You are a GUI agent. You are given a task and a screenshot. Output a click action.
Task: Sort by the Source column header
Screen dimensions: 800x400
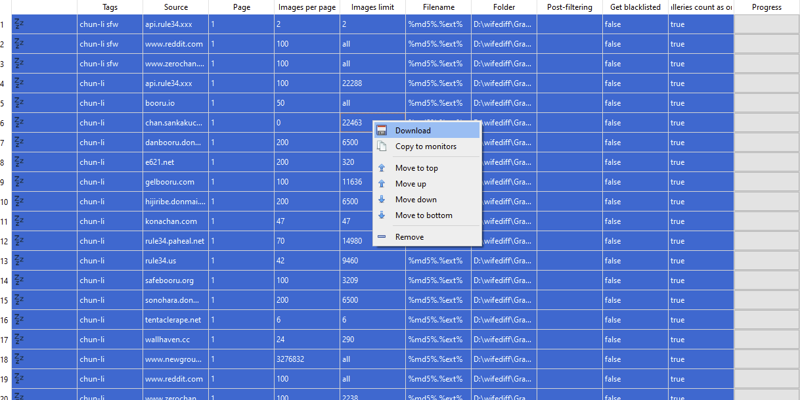[176, 7]
